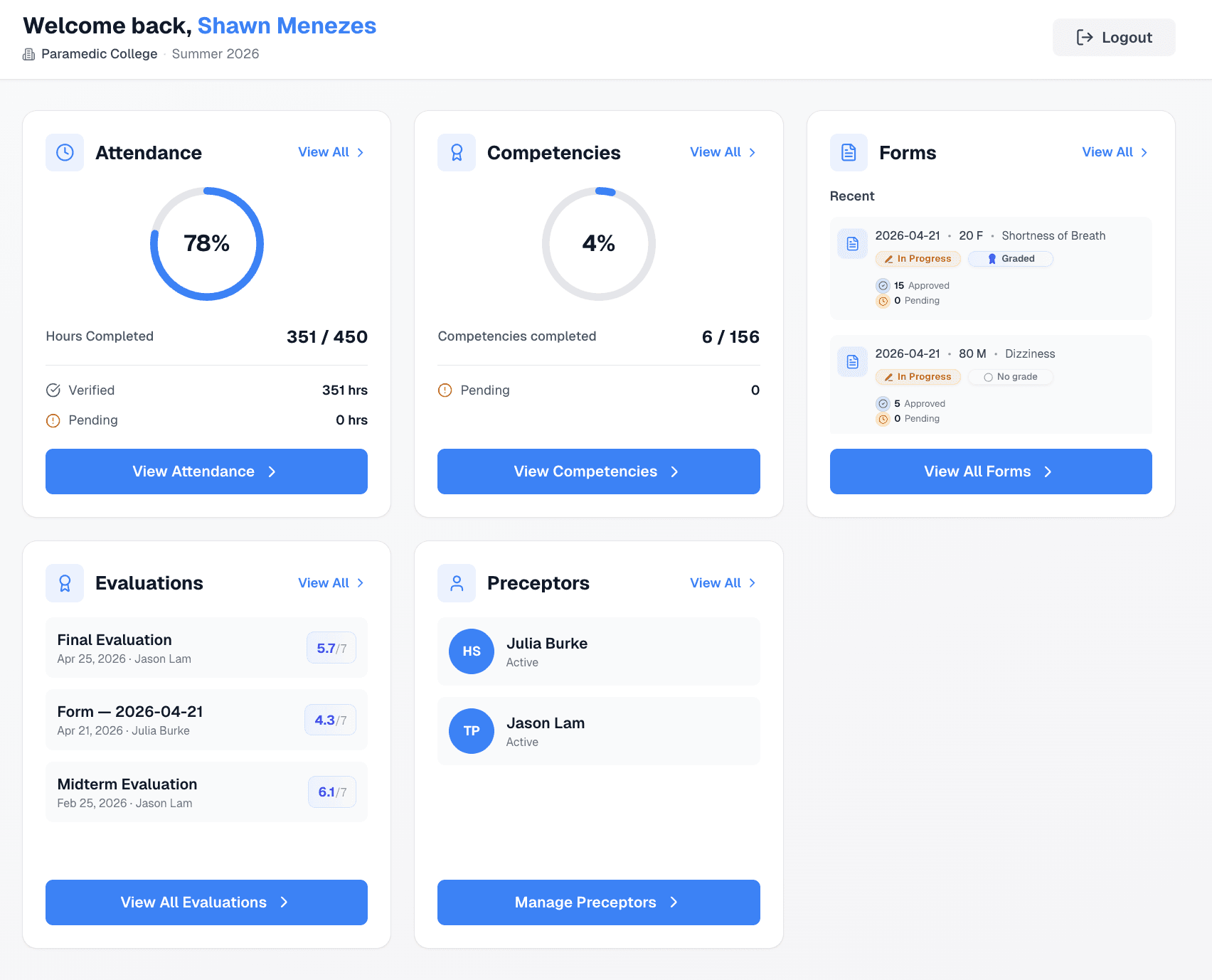This screenshot has width=1212, height=980.
Task: Click the Paramedic College label
Action: click(x=100, y=54)
